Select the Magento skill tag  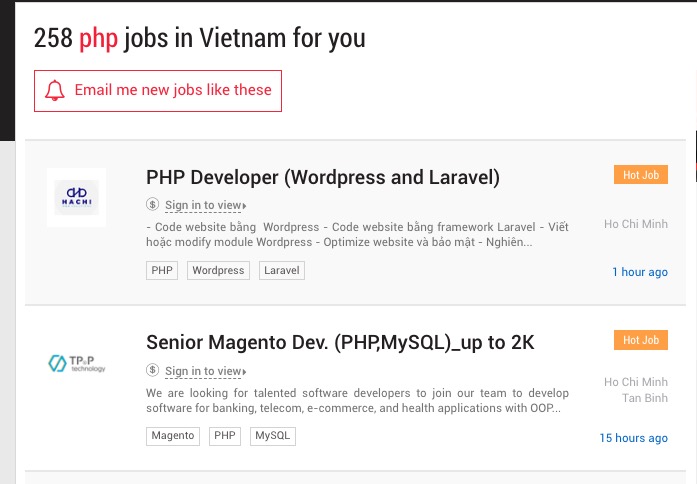coord(174,436)
